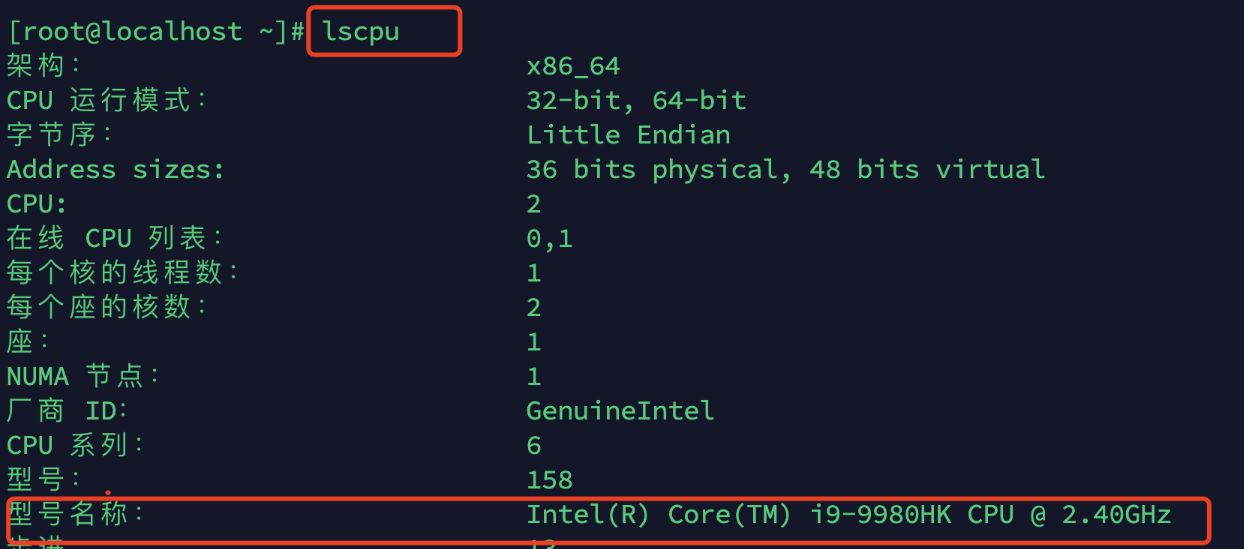Image resolution: width=1244 pixels, height=549 pixels.
Task: Click the model number value 158
Action: click(549, 480)
